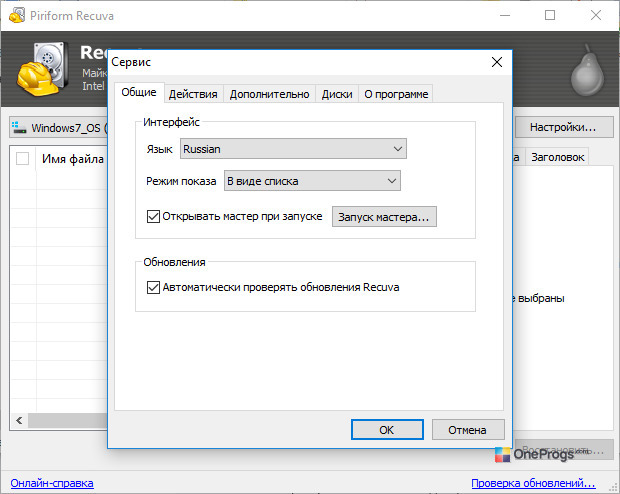This screenshot has height=494, width=620.
Task: Close the Сервис dialog
Action: click(497, 62)
